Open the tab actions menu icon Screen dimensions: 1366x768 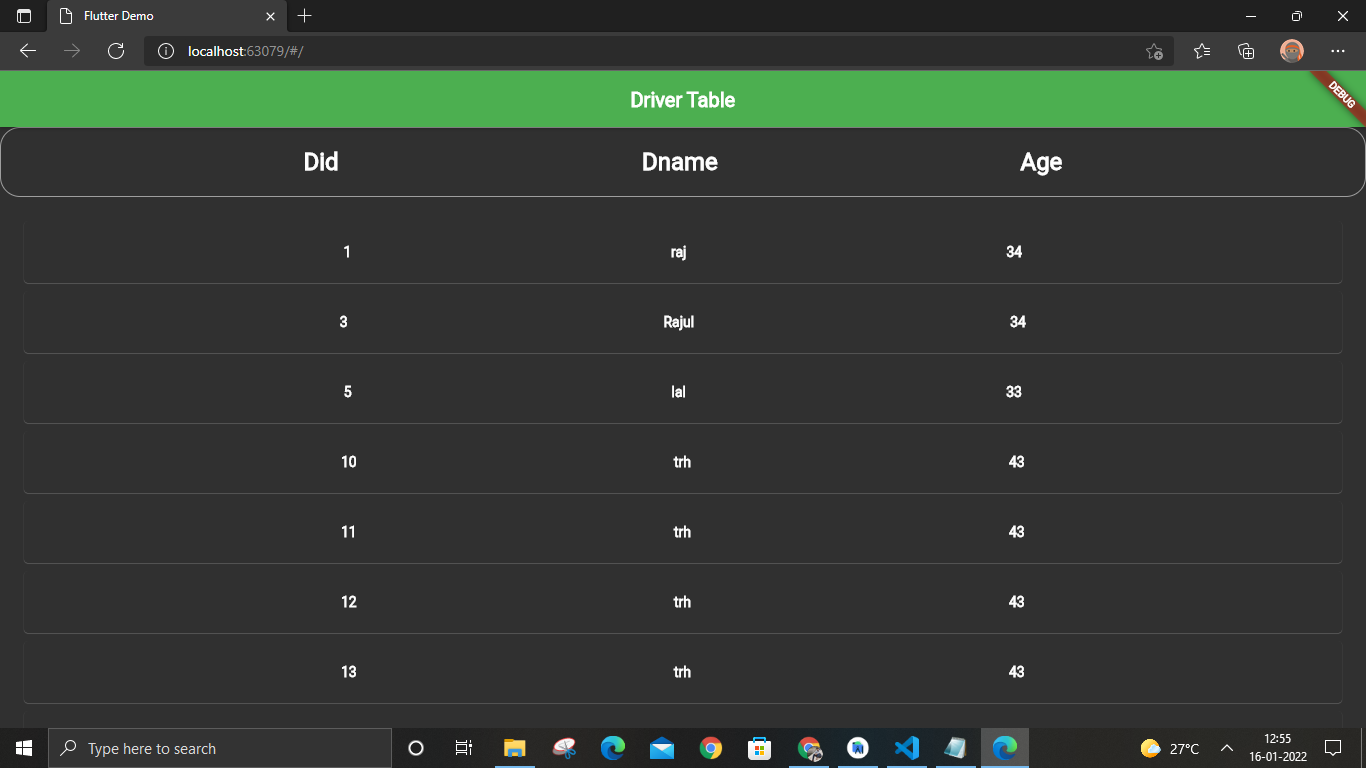pyautogui.click(x=24, y=16)
